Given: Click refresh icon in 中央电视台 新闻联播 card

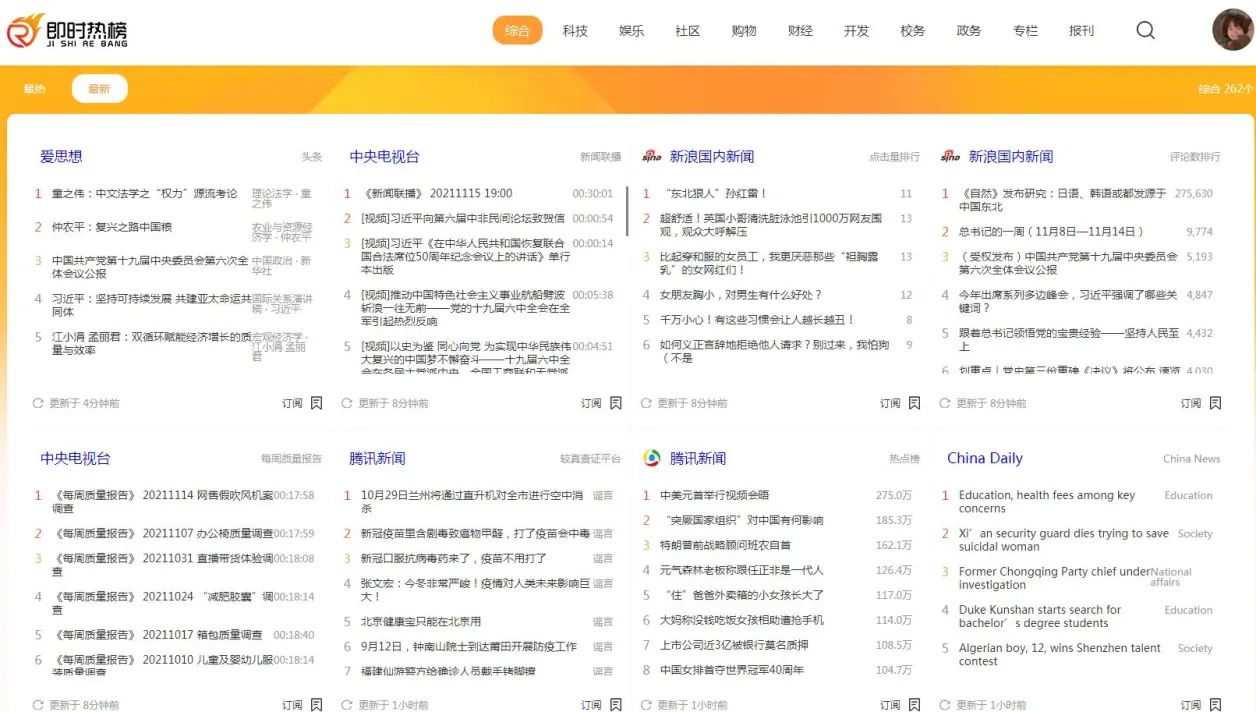Looking at the screenshot, I should click(x=347, y=403).
